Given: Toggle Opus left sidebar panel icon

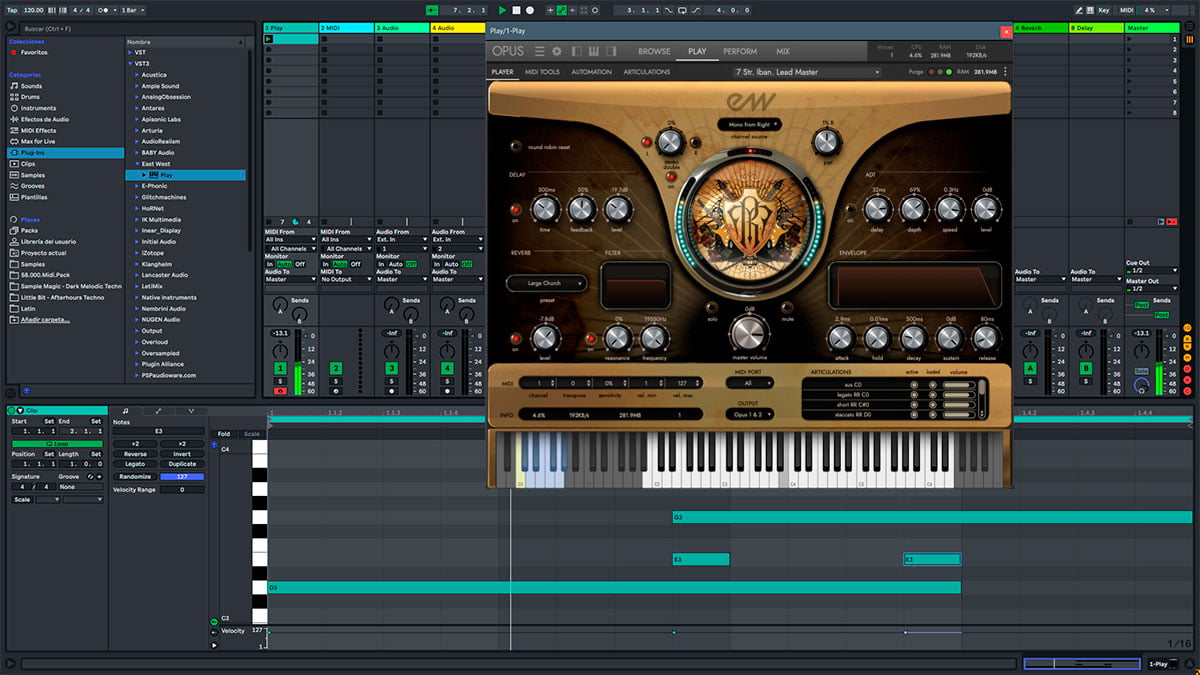Looking at the screenshot, I should click(x=576, y=51).
